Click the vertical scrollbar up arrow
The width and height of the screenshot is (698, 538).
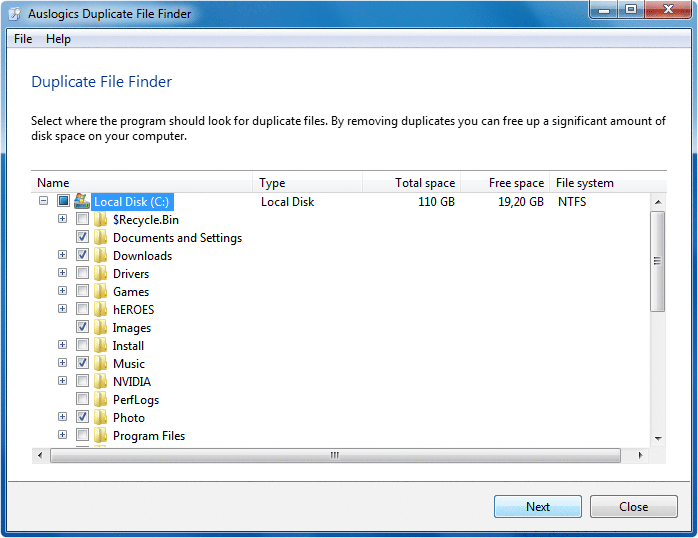pos(658,202)
